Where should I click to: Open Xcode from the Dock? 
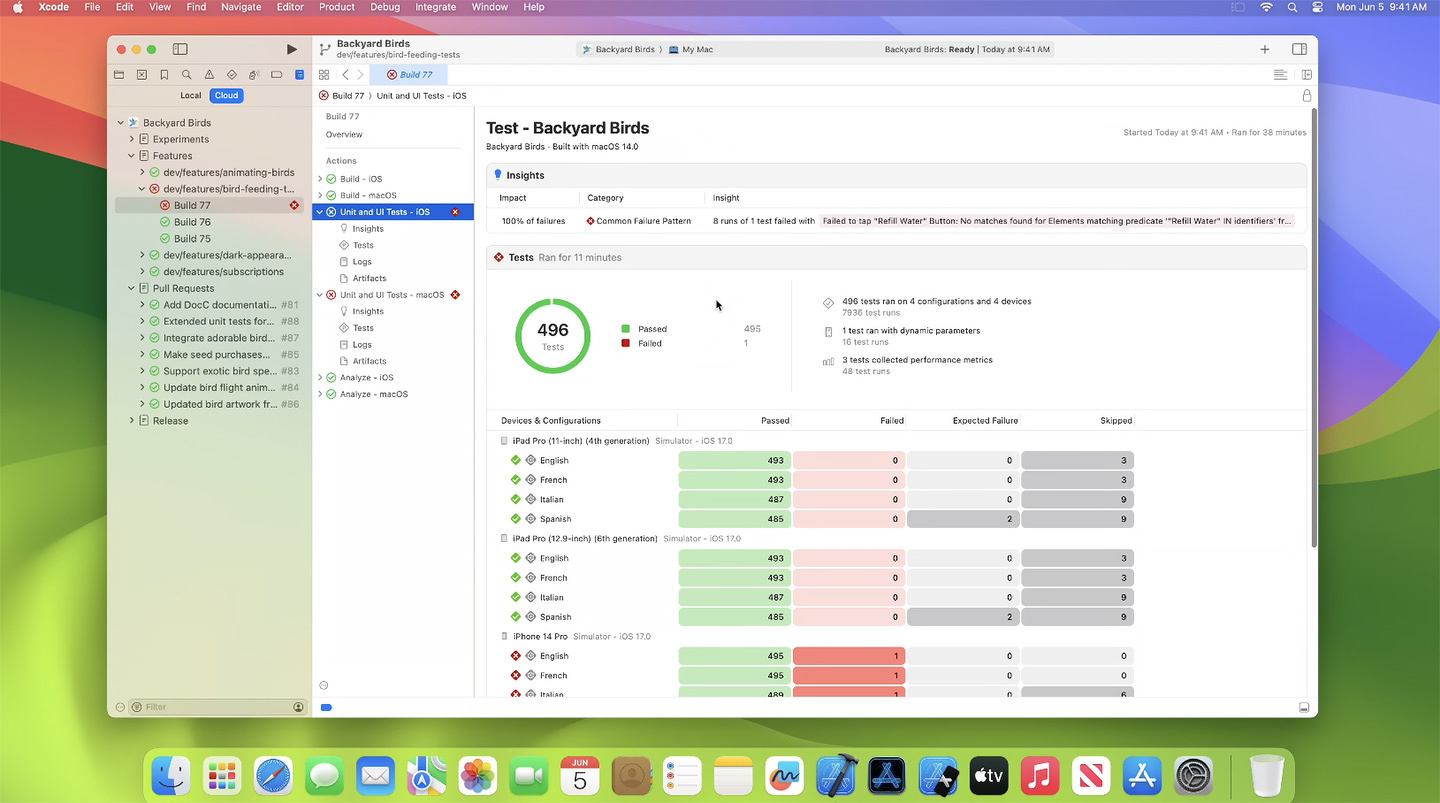pos(834,775)
